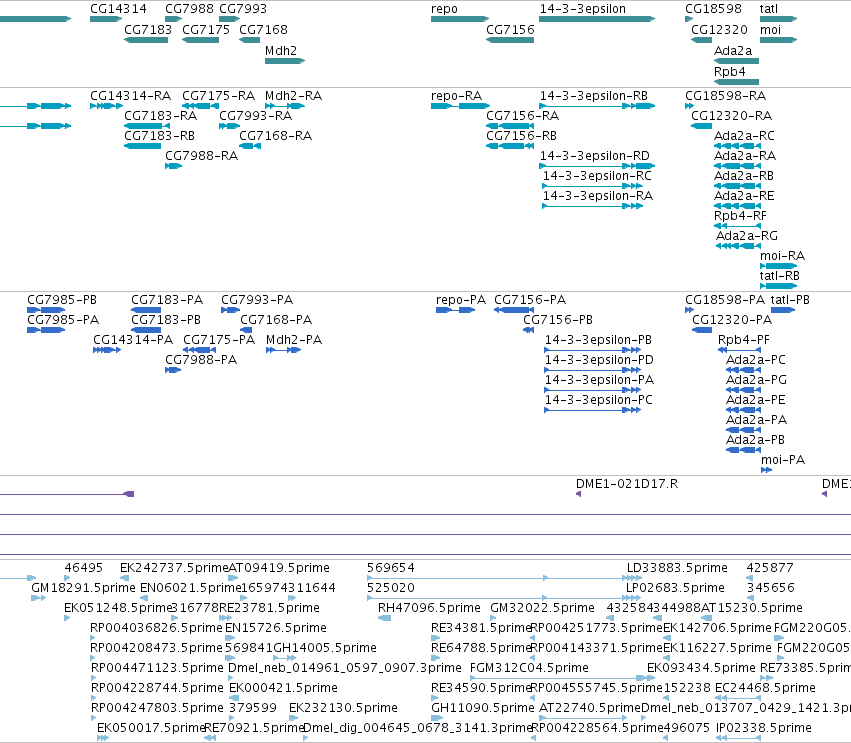851x743 pixels.
Task: Click the 14-3-3epsilon gene label
Action: (x=582, y=9)
